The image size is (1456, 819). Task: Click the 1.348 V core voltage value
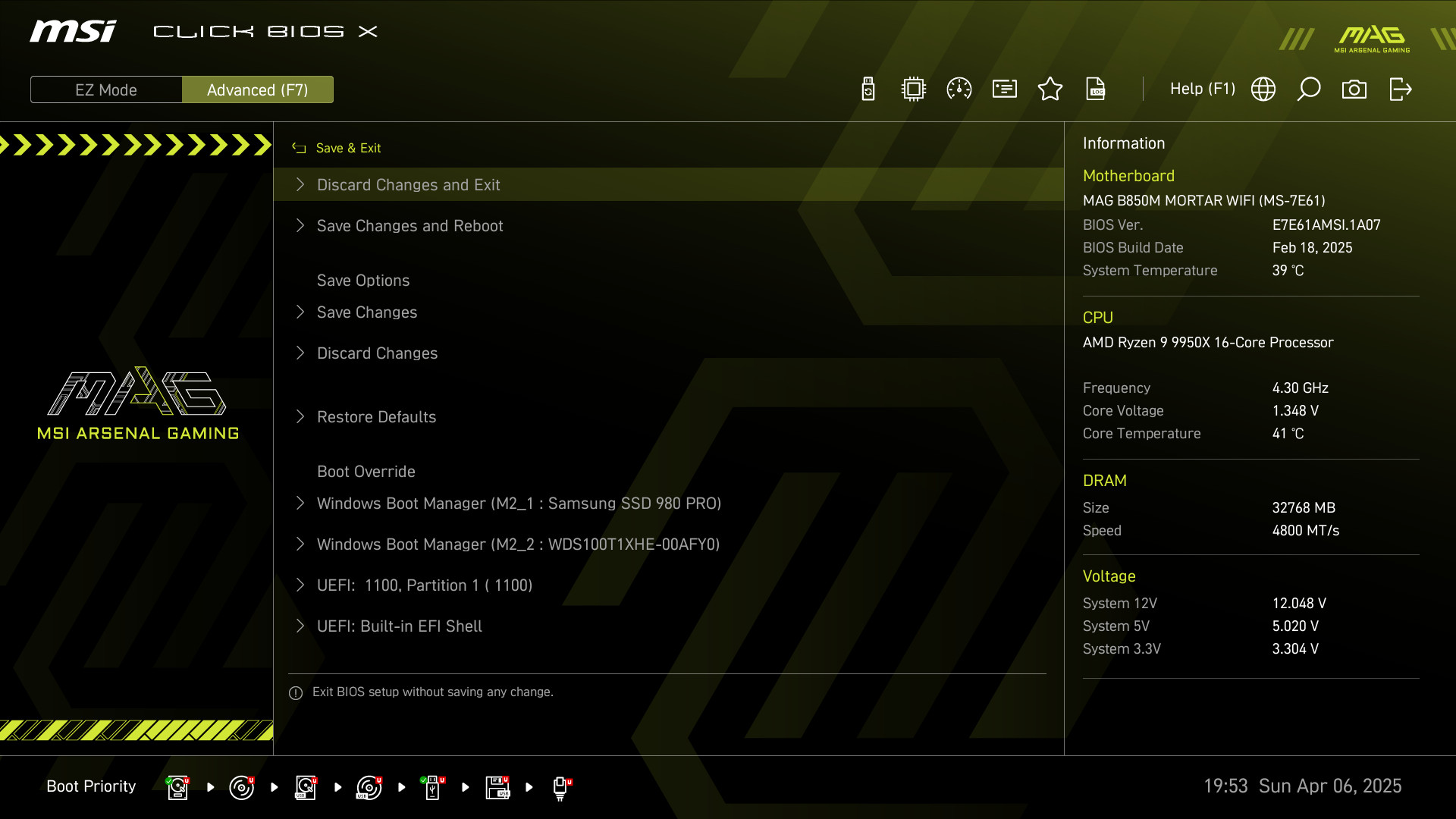[x=1295, y=411]
